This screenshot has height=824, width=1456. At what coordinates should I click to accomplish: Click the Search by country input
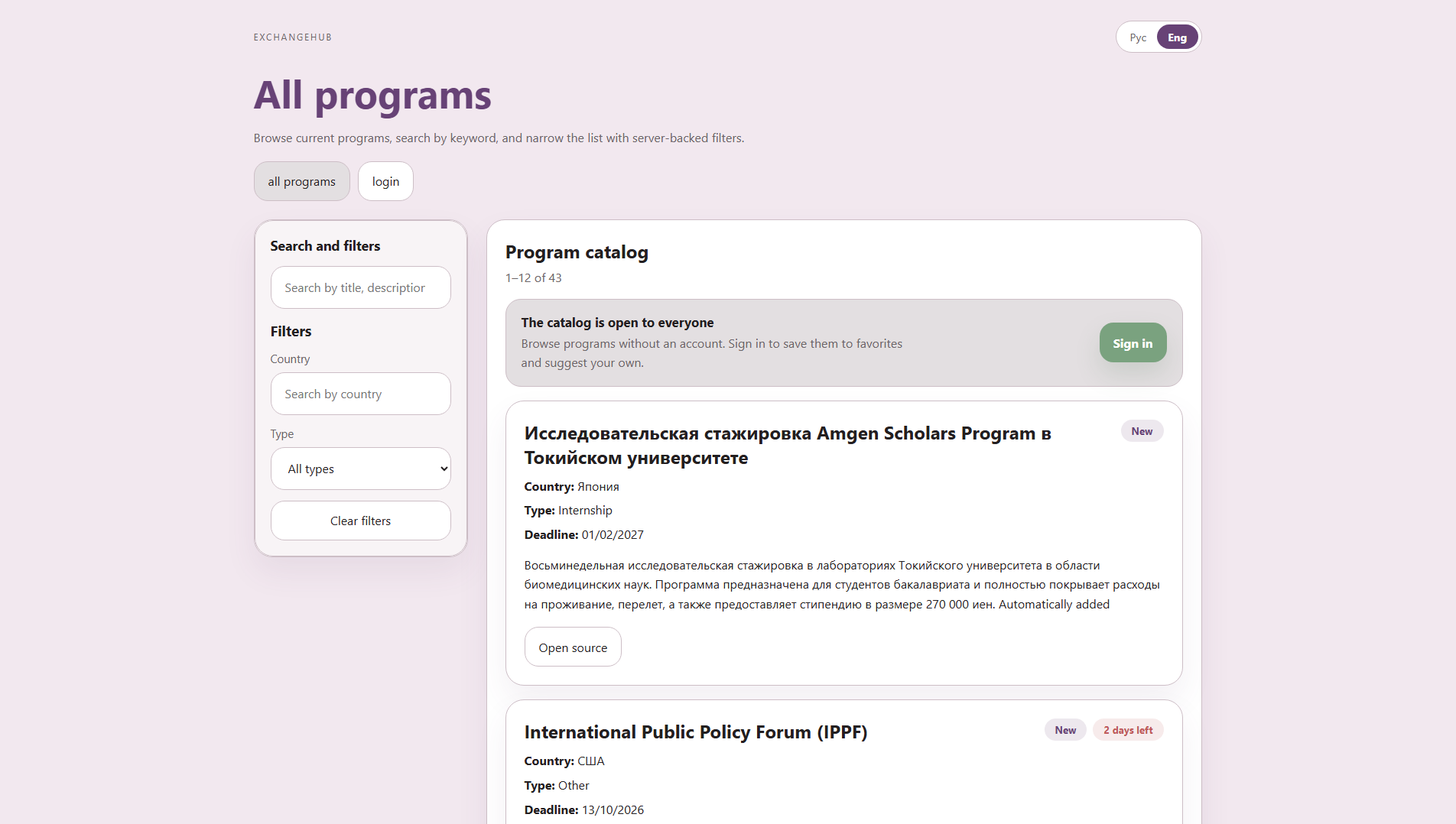[x=360, y=394]
